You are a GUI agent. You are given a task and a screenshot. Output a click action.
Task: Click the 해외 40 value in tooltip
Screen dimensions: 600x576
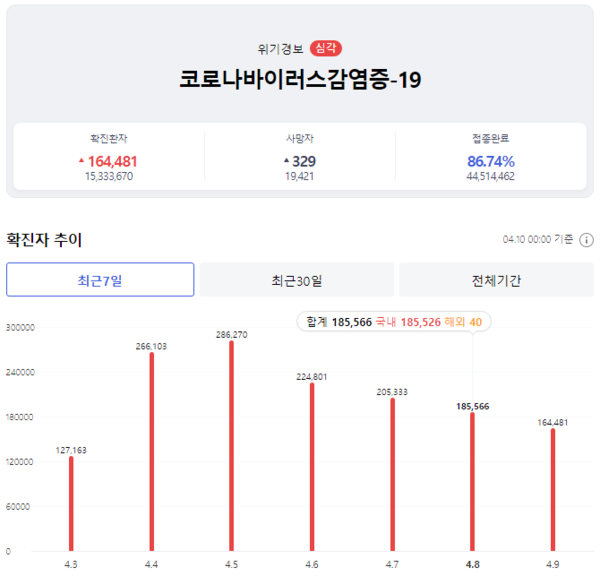[463, 322]
